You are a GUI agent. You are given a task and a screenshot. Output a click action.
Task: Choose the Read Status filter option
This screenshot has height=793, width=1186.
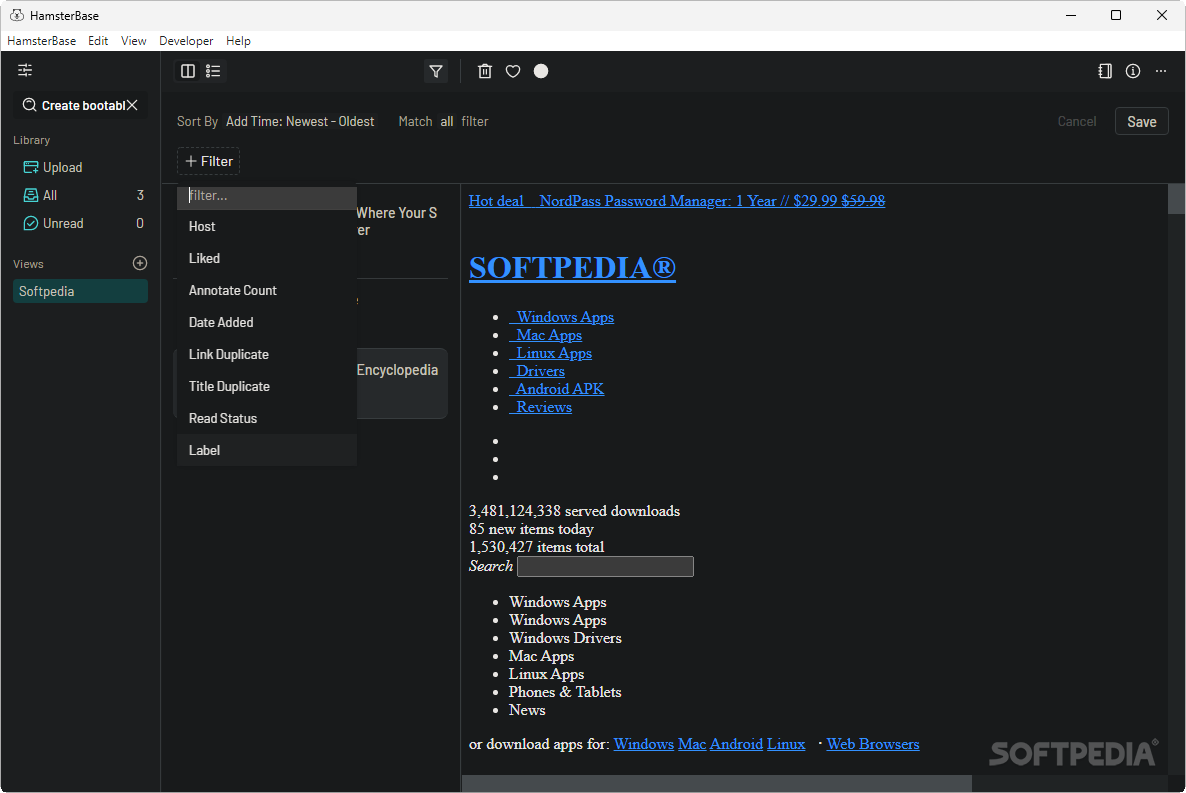point(267,418)
